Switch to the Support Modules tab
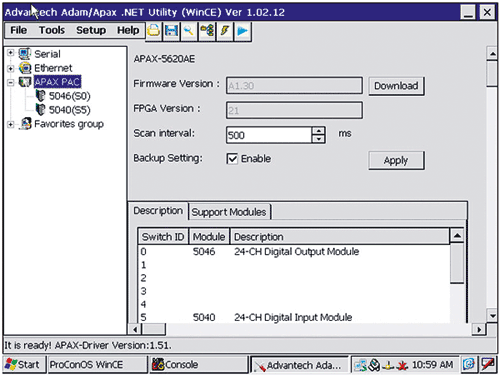The height and width of the screenshot is (380, 500). click(229, 212)
